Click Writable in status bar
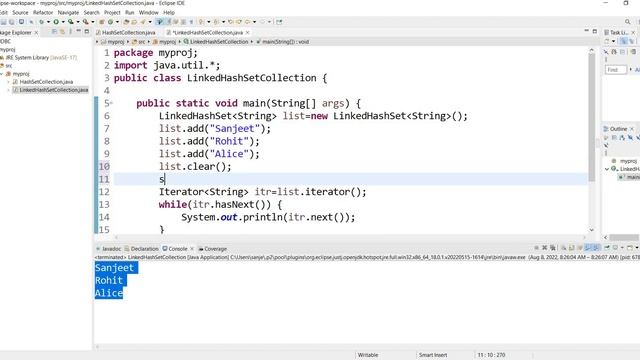 368,355
